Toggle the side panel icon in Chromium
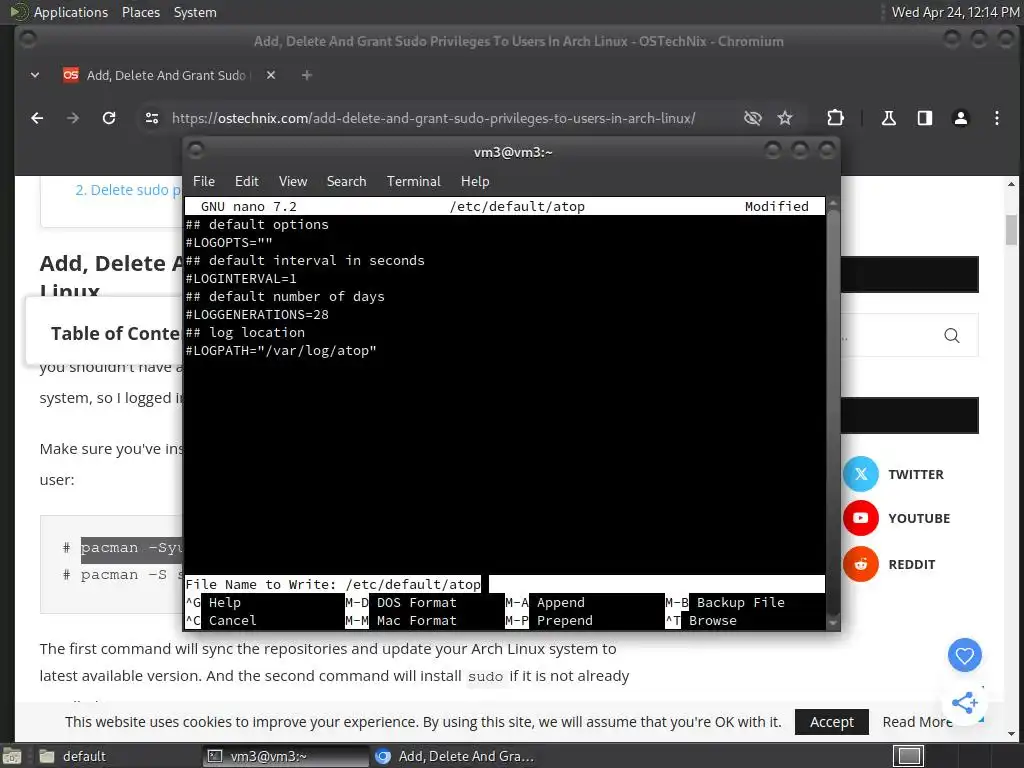 (925, 118)
